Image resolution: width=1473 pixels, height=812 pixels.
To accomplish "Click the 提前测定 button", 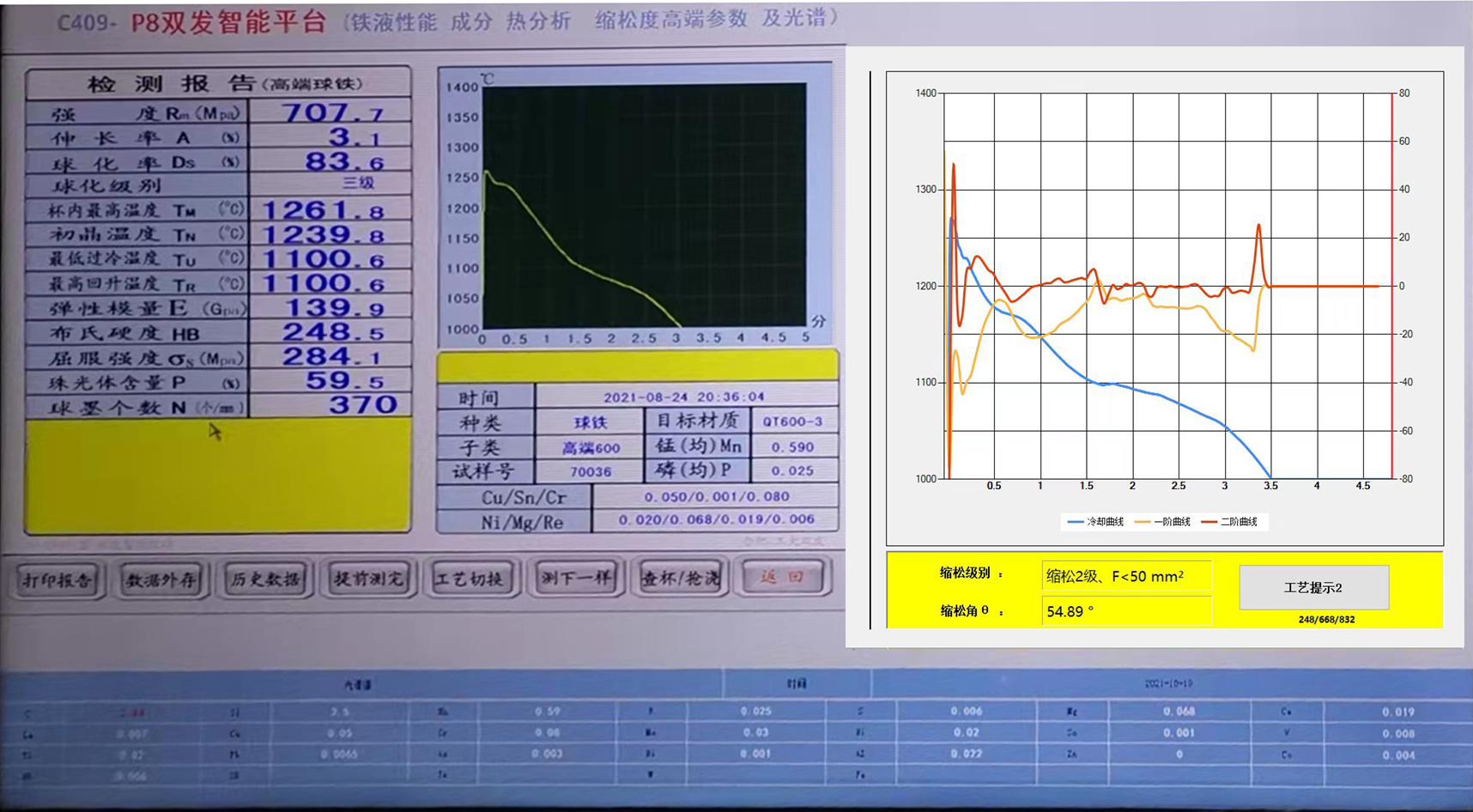I will tap(368, 579).
